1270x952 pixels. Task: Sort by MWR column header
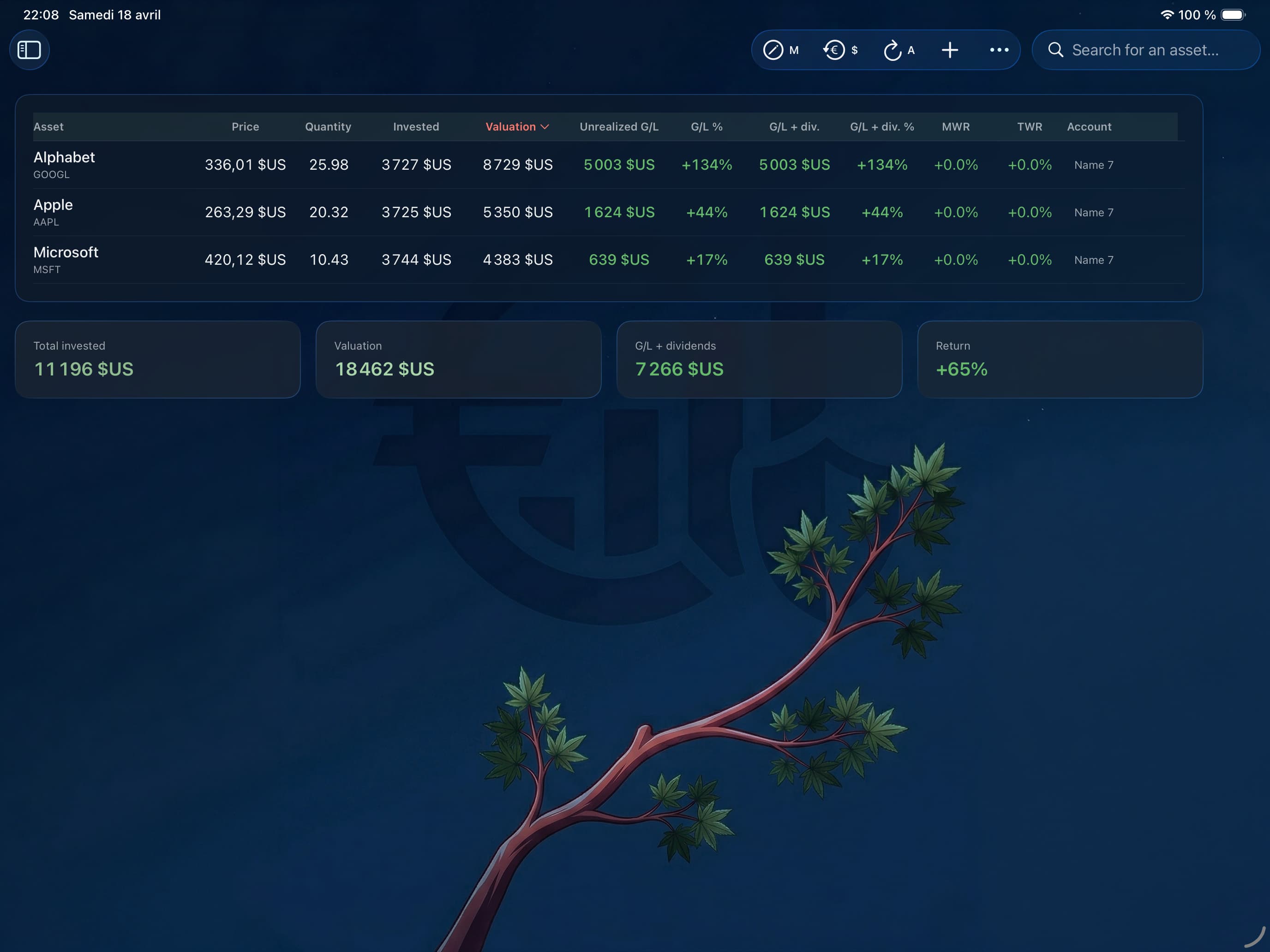point(955,127)
